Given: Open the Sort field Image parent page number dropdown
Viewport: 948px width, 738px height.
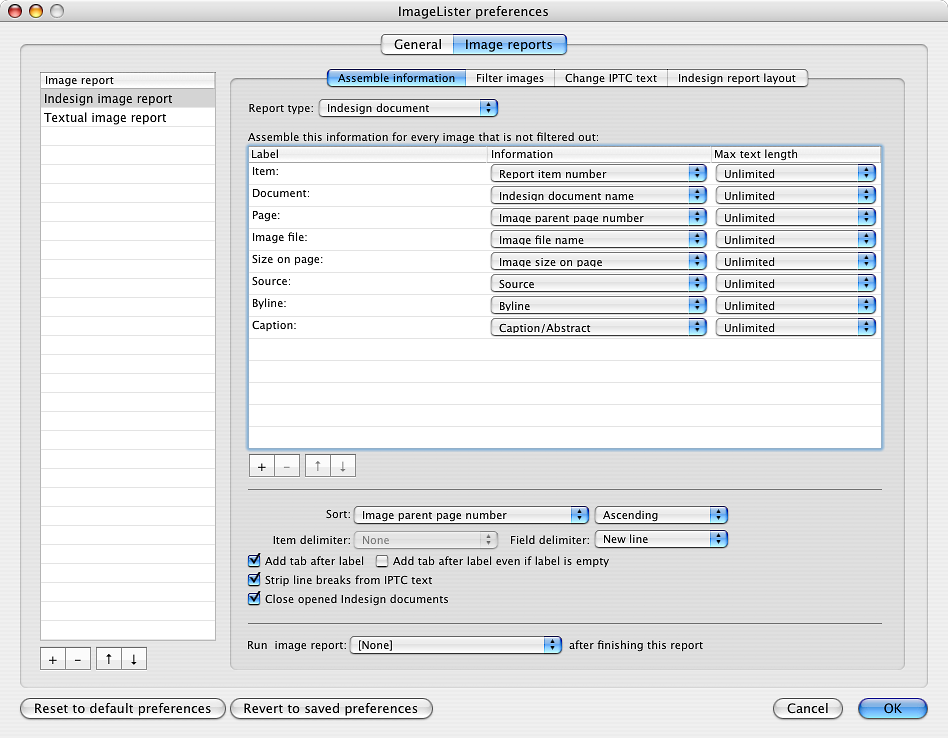Looking at the screenshot, I should point(471,515).
